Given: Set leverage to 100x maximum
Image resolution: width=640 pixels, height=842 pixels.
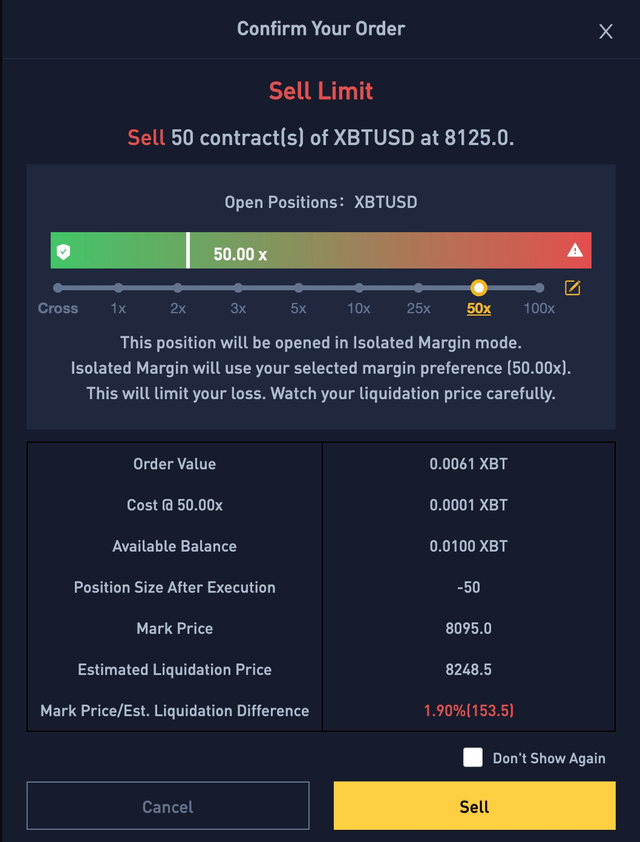Looking at the screenshot, I should pos(539,288).
